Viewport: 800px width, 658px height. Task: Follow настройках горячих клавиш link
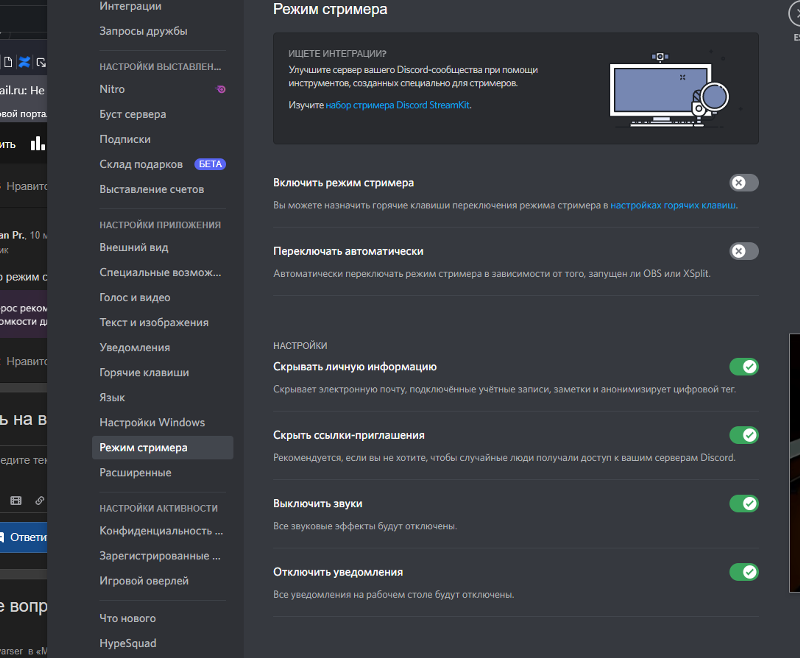(673, 205)
